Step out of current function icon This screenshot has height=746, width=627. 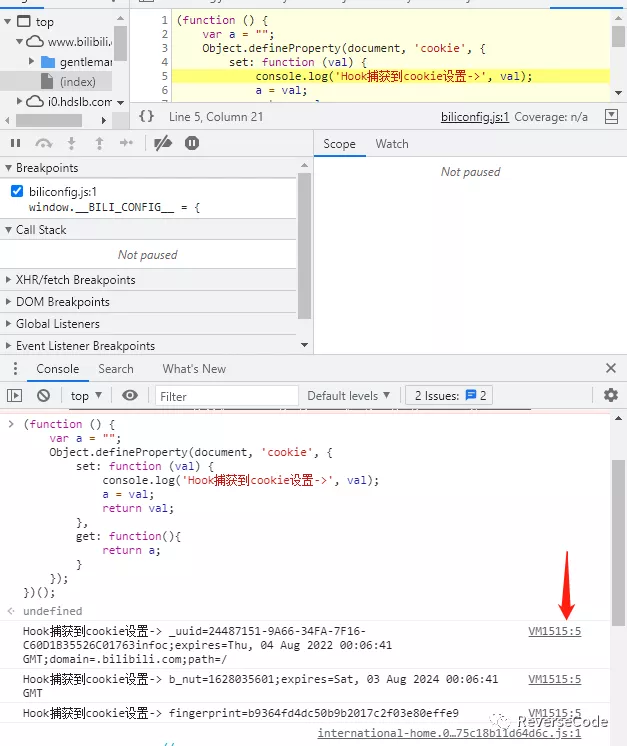[x=99, y=143]
